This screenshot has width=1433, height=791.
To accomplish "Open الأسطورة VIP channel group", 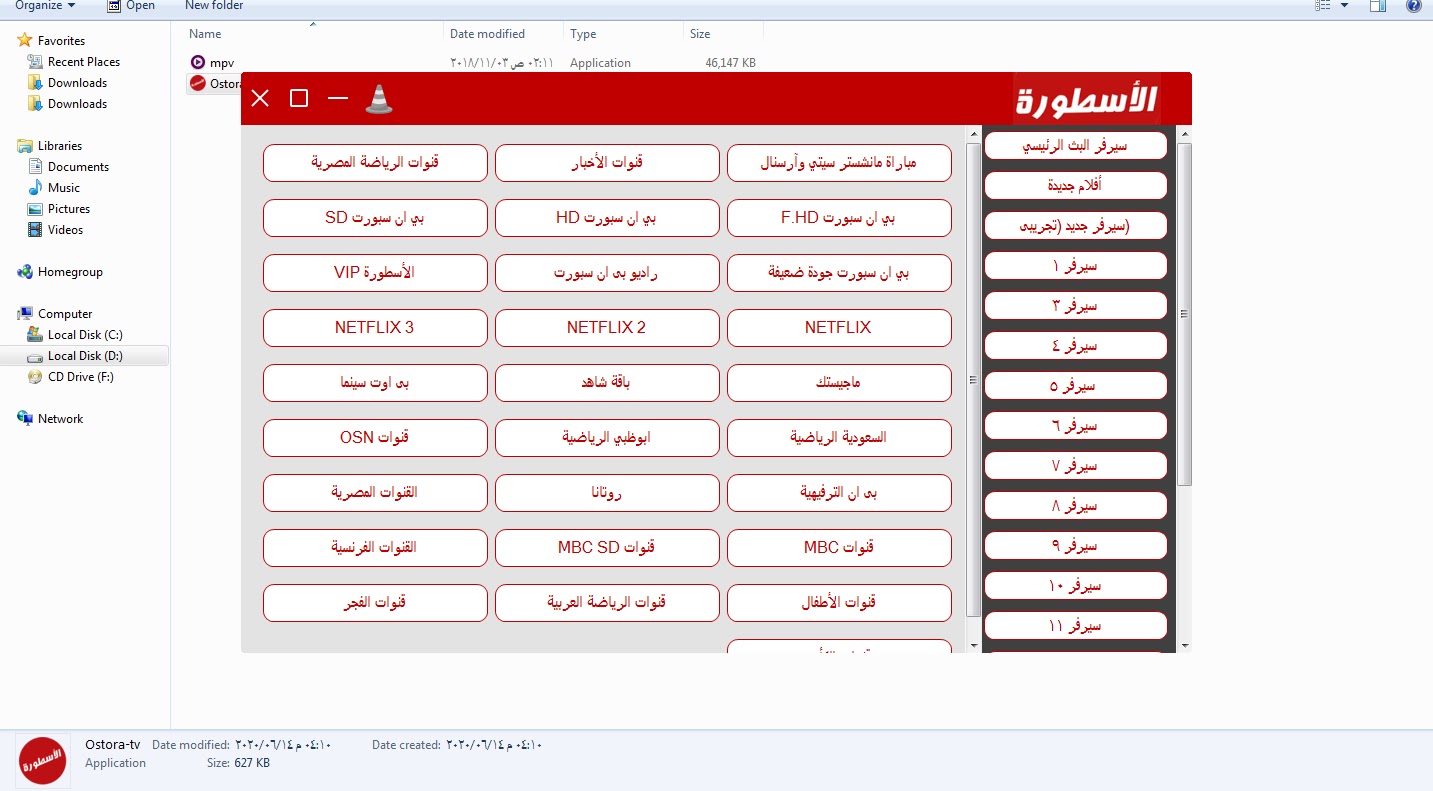I will click(x=375, y=273).
